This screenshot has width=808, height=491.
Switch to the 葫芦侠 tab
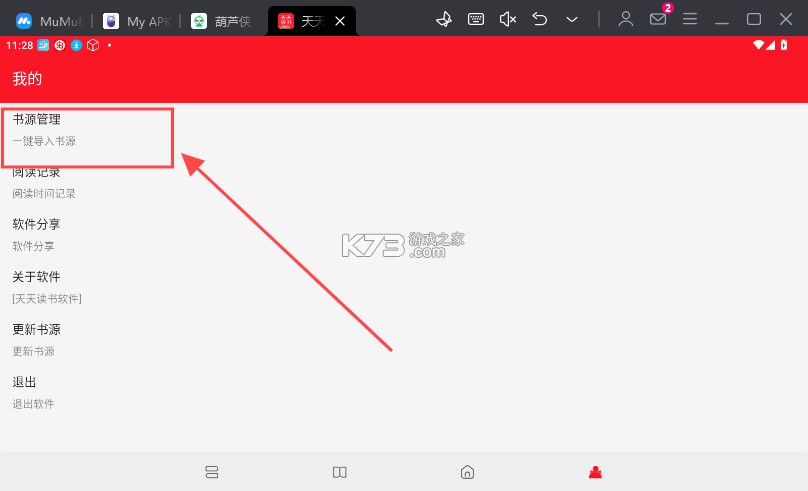click(221, 21)
